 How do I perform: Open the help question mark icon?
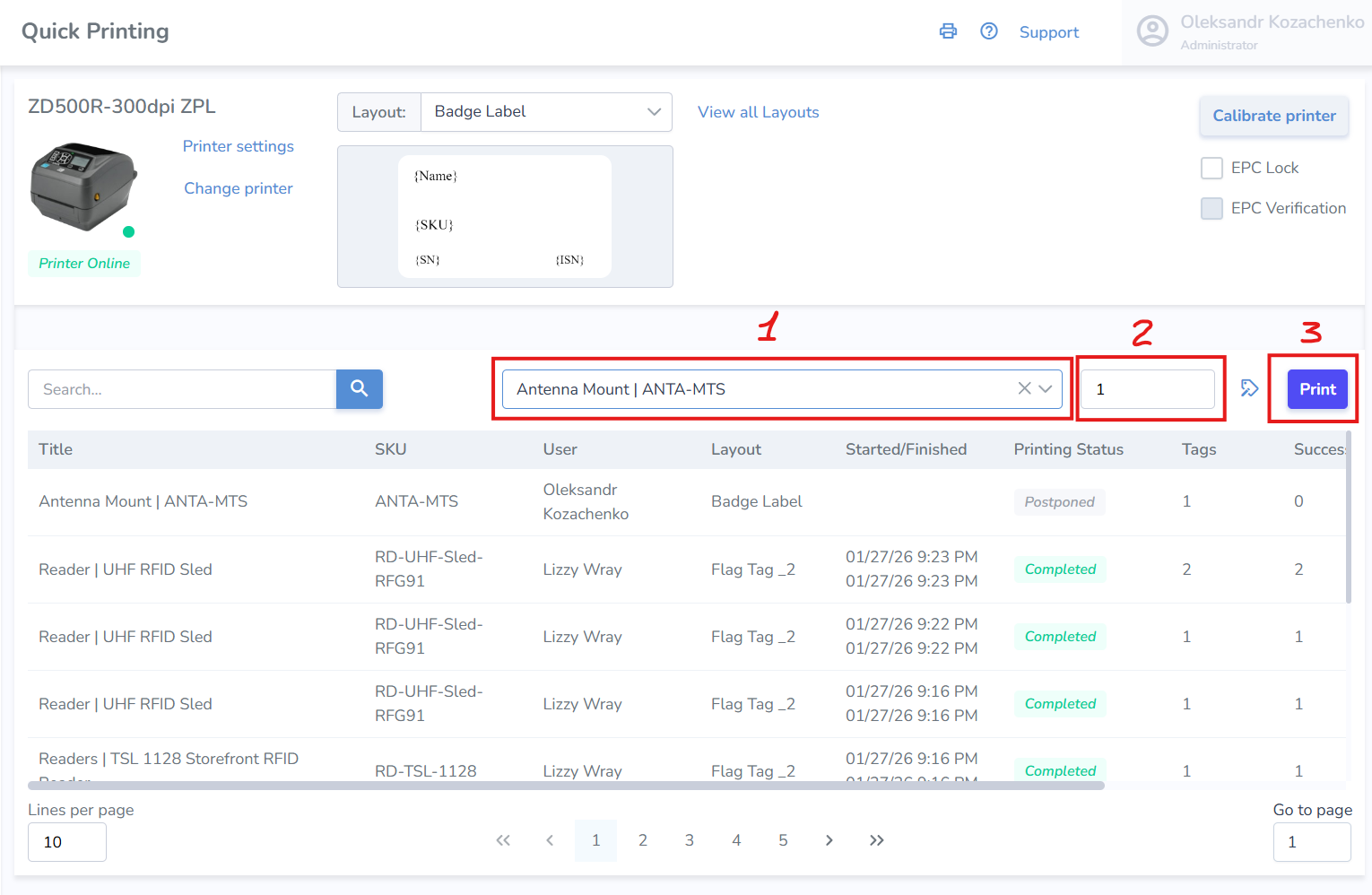pos(989,31)
